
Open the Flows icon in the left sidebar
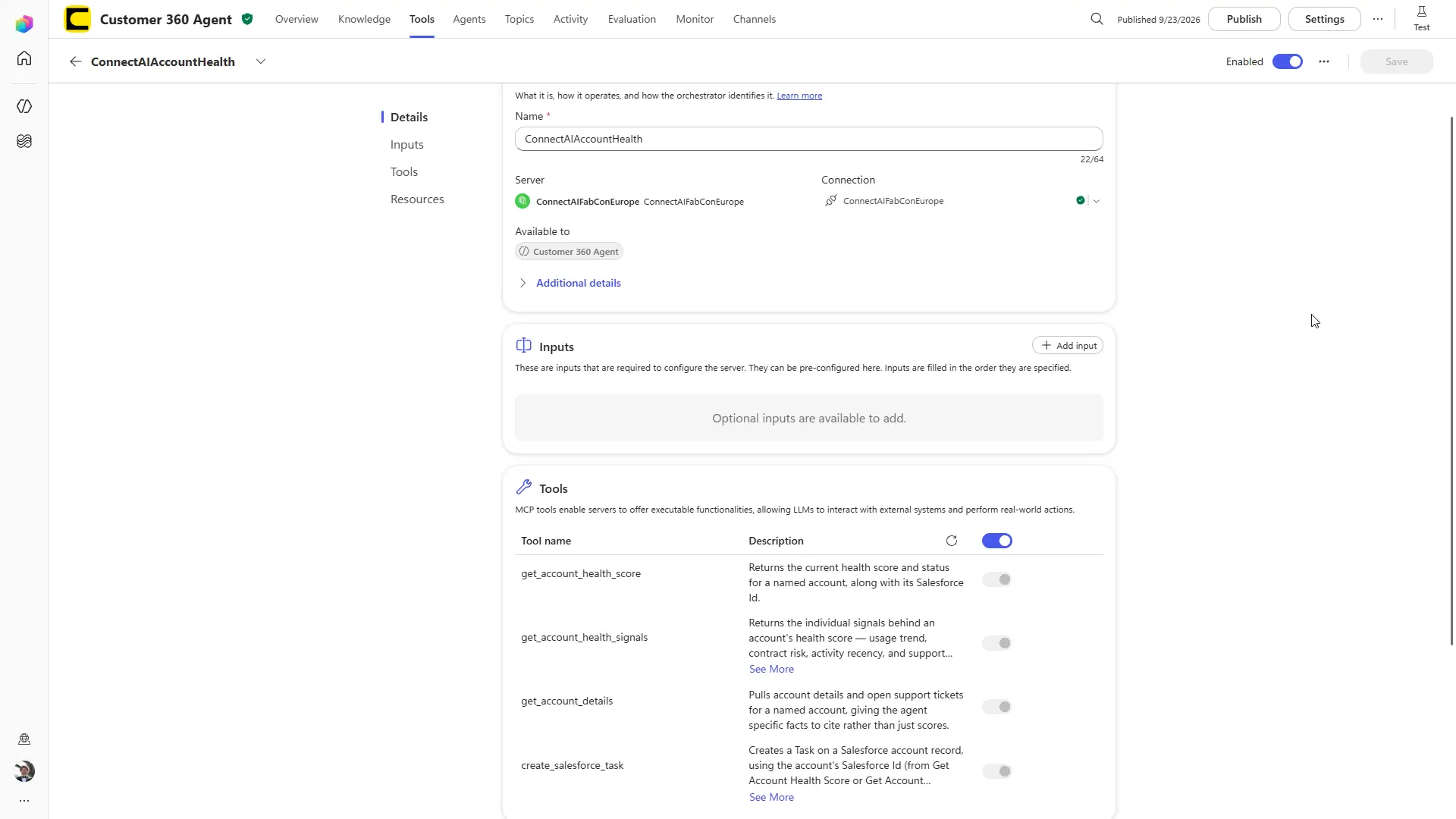24,141
